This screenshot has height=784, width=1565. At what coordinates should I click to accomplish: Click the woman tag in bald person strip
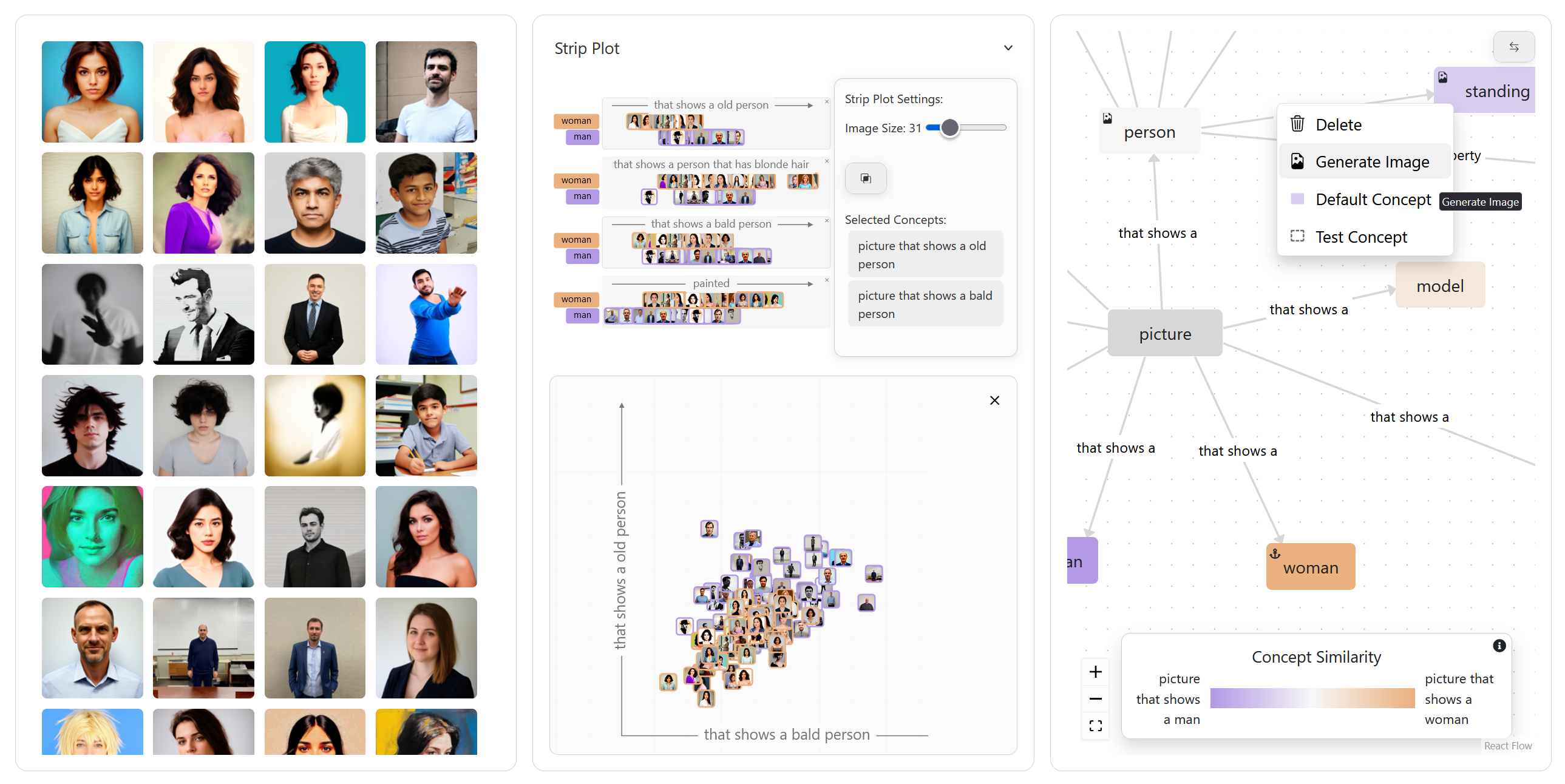point(576,240)
